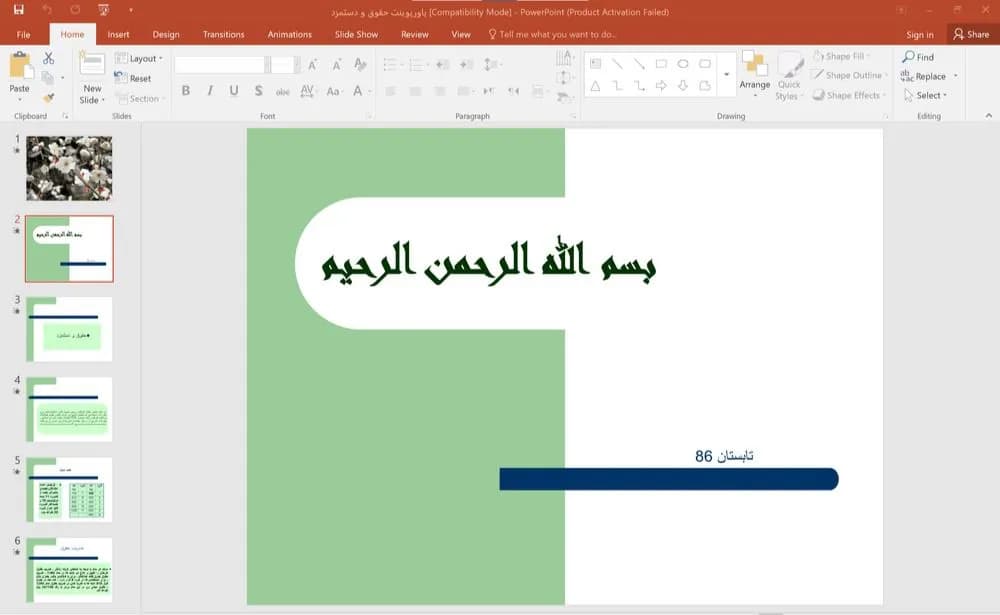Image resolution: width=1000 pixels, height=615 pixels.
Task: Collapse the ribbon with the chevron arrow
Action: tap(989, 115)
